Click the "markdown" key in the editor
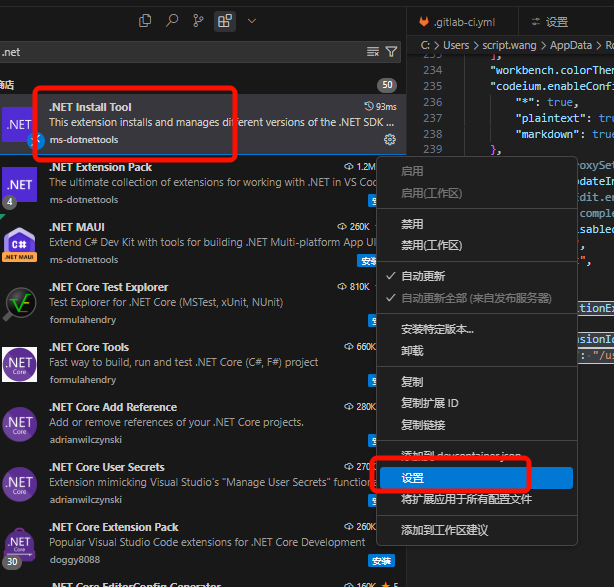 [547, 134]
